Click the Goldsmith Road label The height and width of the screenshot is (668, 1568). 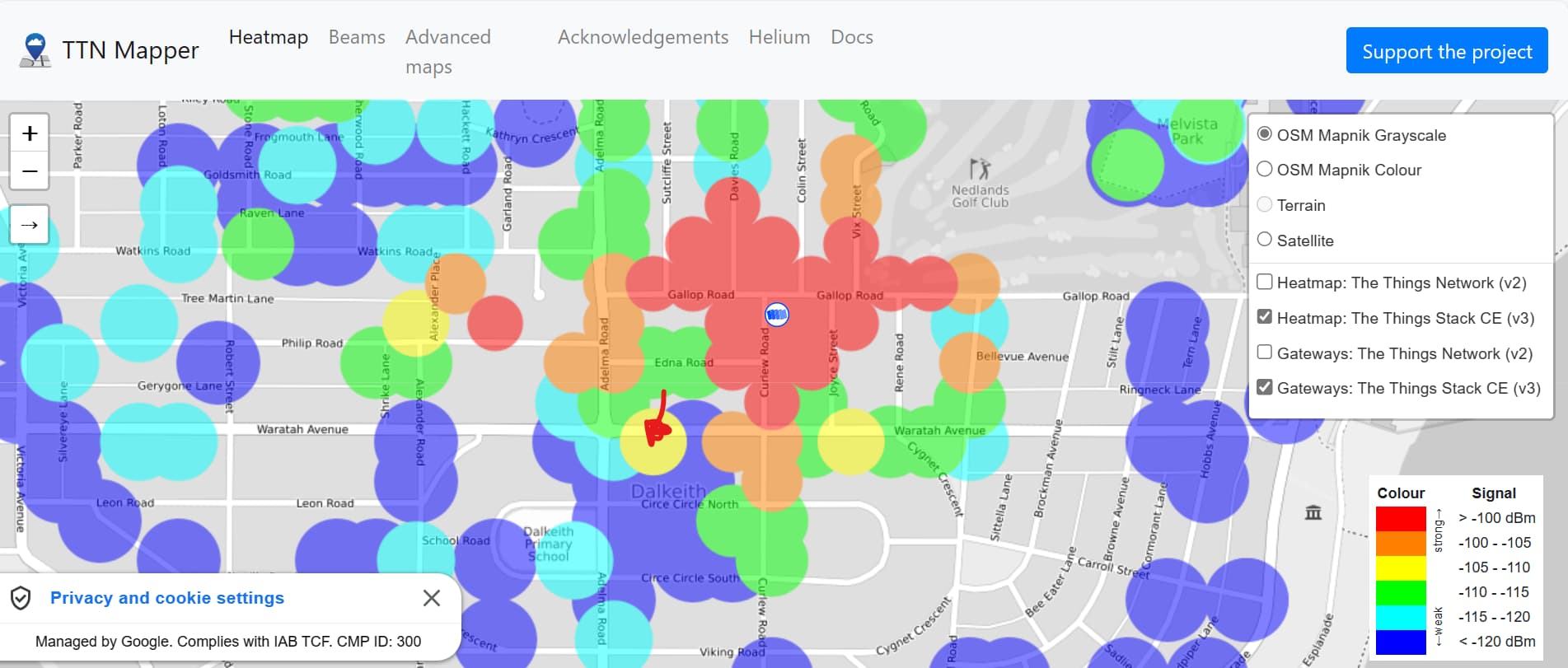point(247,175)
